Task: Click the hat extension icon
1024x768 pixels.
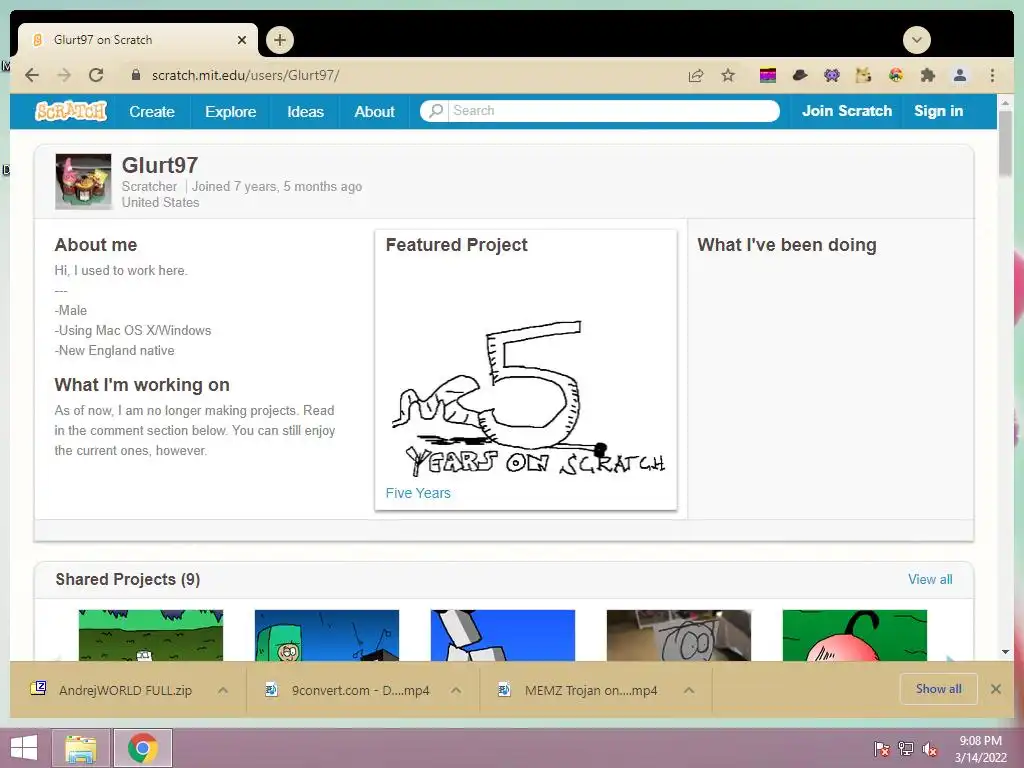Action: coord(800,76)
